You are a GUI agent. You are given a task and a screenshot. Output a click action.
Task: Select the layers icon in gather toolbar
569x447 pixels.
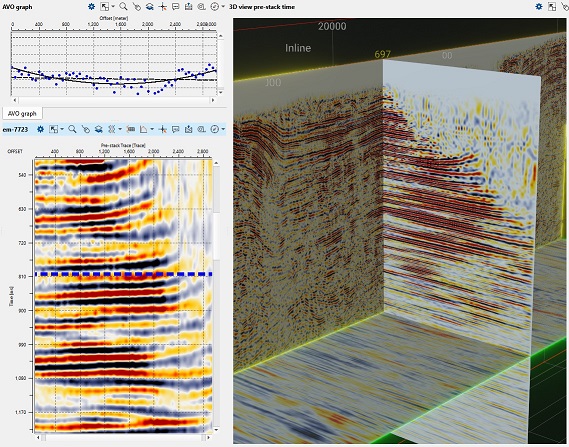98,129
